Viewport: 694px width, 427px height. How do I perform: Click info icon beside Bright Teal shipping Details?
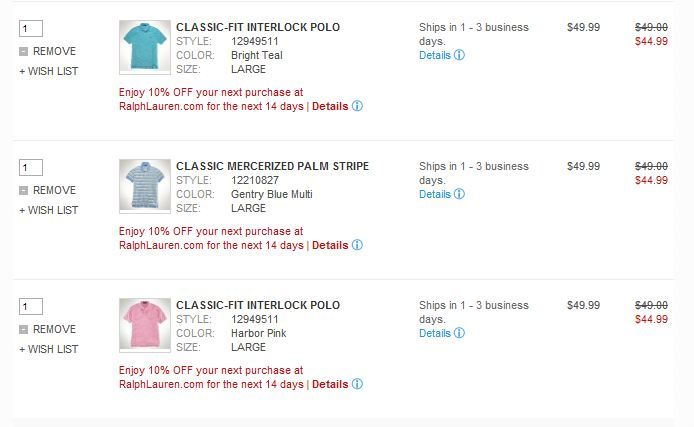pos(459,56)
